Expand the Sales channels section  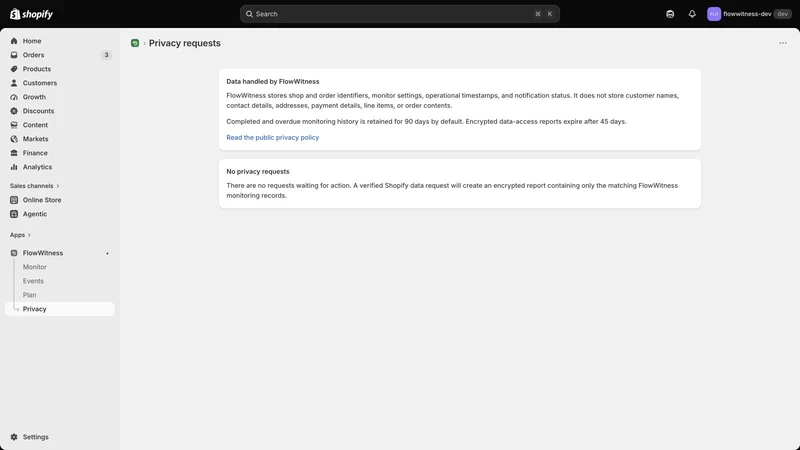pos(35,186)
